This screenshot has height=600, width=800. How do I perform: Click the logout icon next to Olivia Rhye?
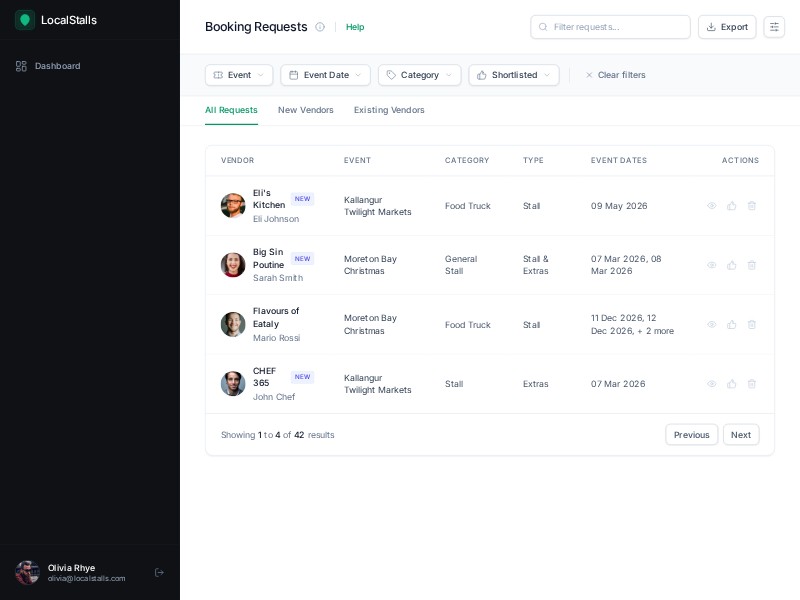[159, 573]
